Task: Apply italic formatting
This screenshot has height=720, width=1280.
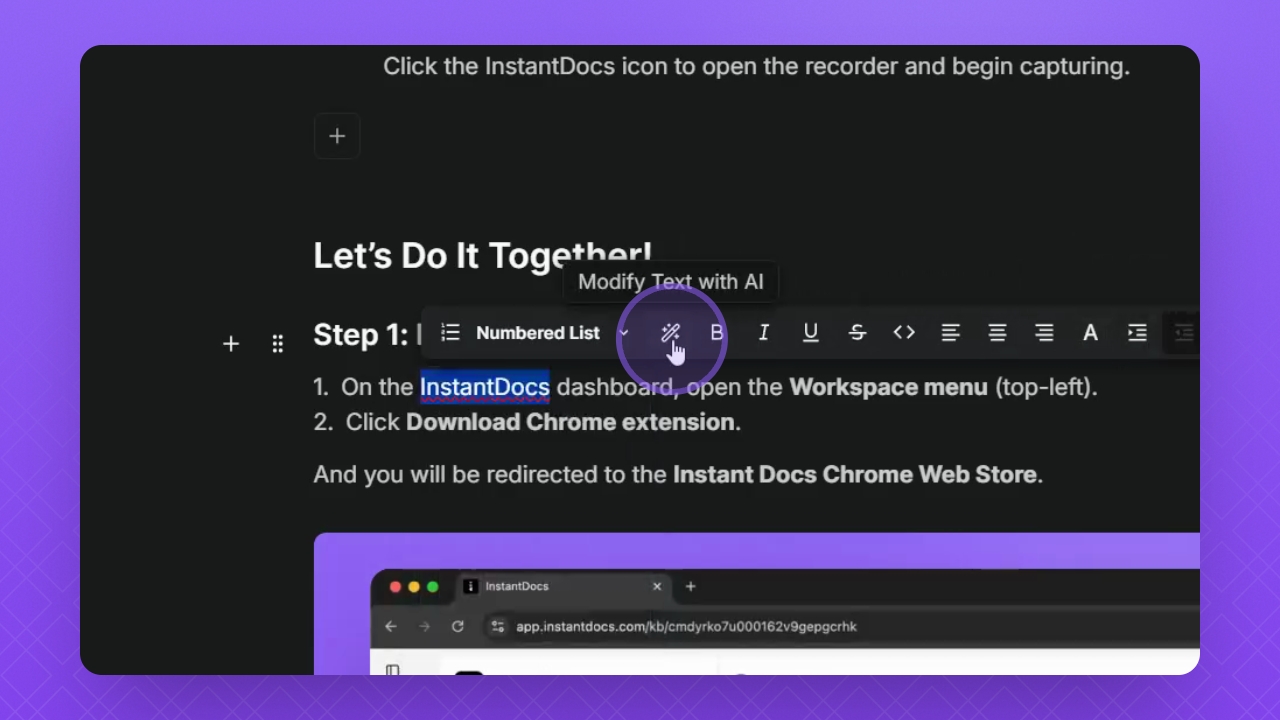Action: (764, 333)
